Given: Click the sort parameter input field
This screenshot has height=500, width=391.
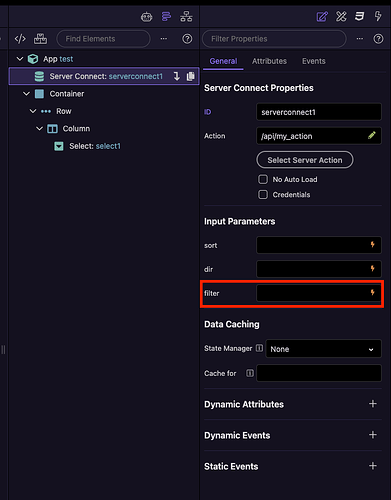Looking at the screenshot, I should click(x=319, y=245).
